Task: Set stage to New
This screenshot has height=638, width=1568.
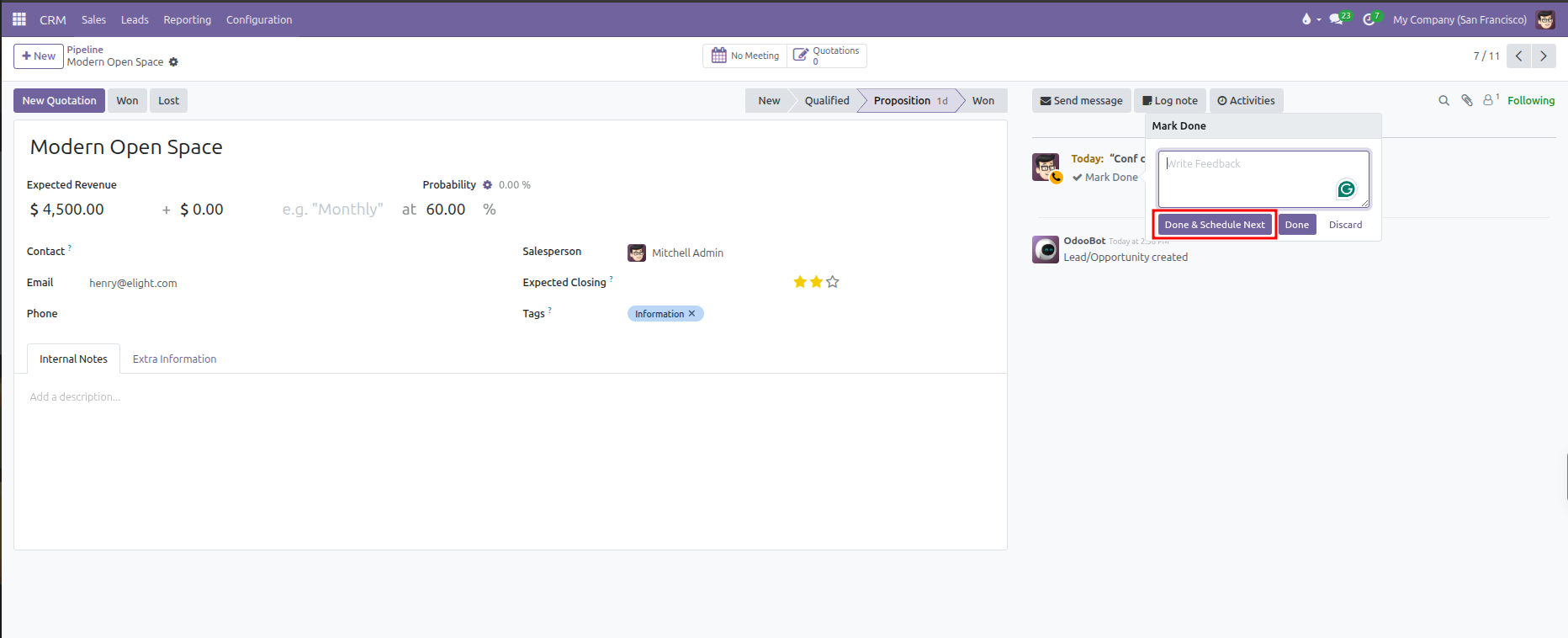Action: 769,101
